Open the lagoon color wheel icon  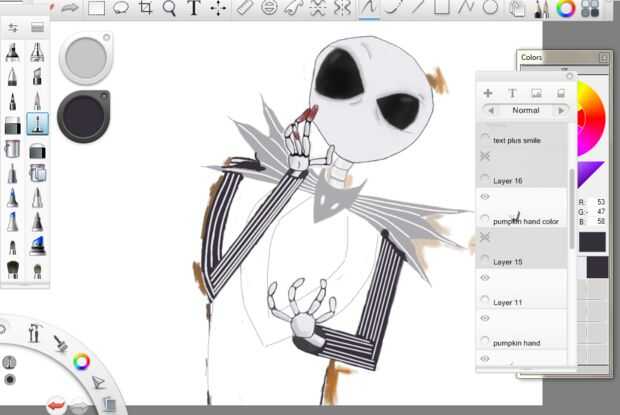pos(81,361)
